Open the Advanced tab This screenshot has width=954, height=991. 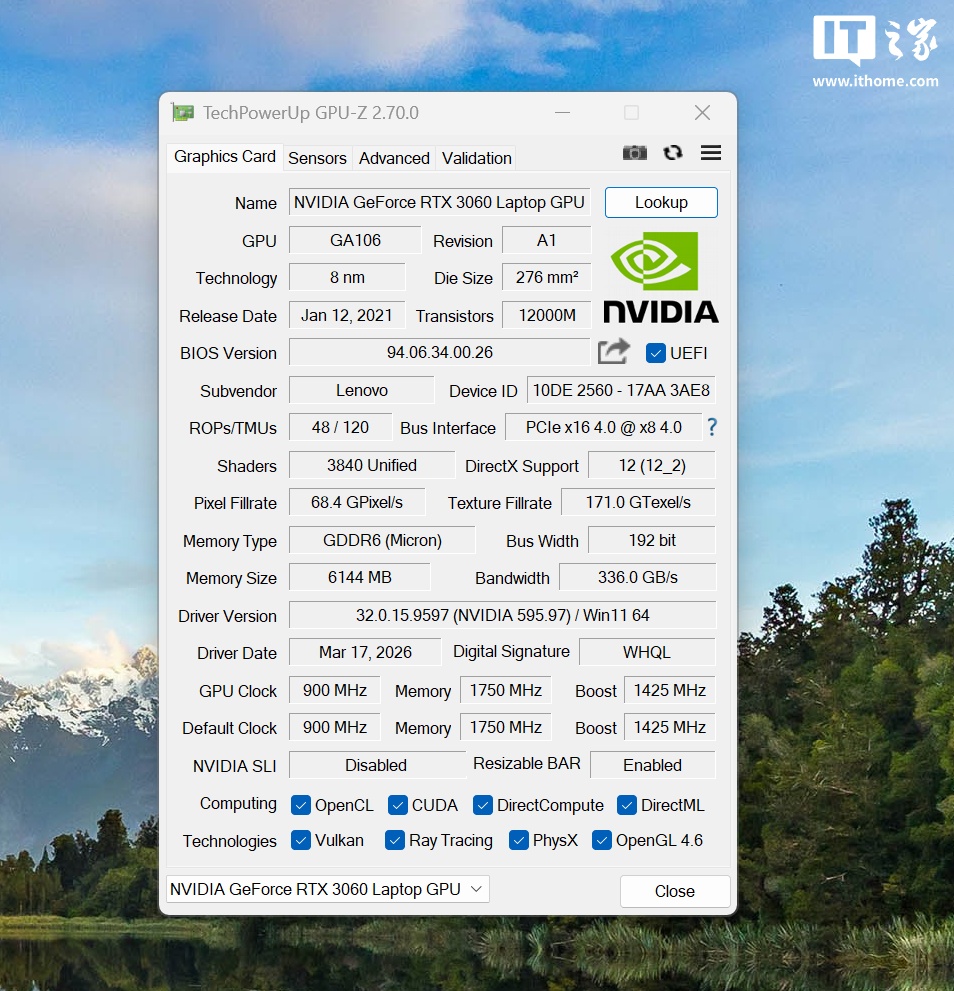click(394, 158)
